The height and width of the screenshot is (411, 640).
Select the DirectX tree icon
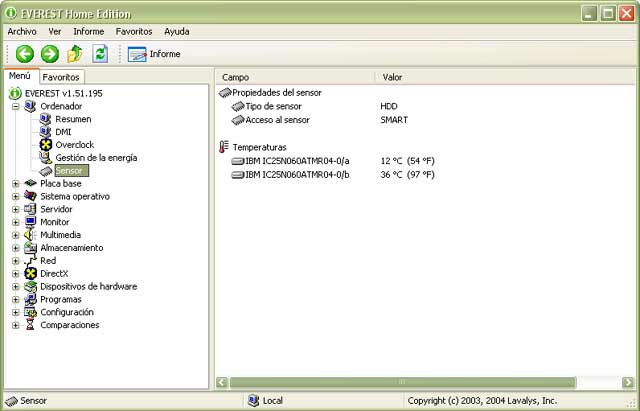click(31, 273)
